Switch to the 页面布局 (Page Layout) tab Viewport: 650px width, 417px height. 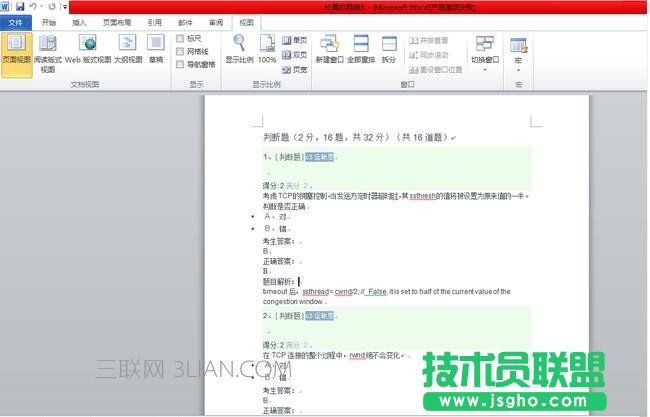click(x=117, y=22)
